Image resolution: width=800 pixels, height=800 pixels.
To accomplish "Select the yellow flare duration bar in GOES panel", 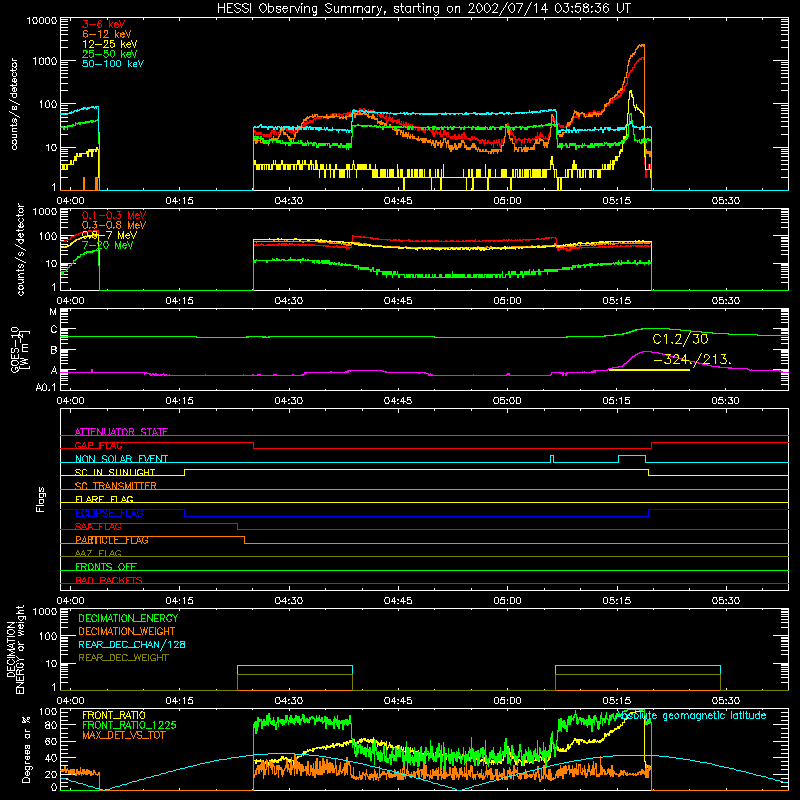I will click(649, 369).
